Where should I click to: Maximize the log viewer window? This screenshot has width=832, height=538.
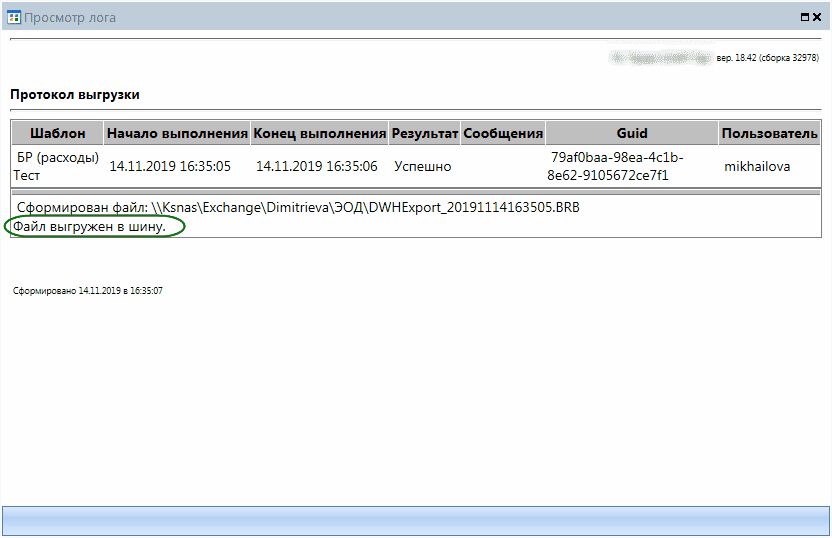804,17
